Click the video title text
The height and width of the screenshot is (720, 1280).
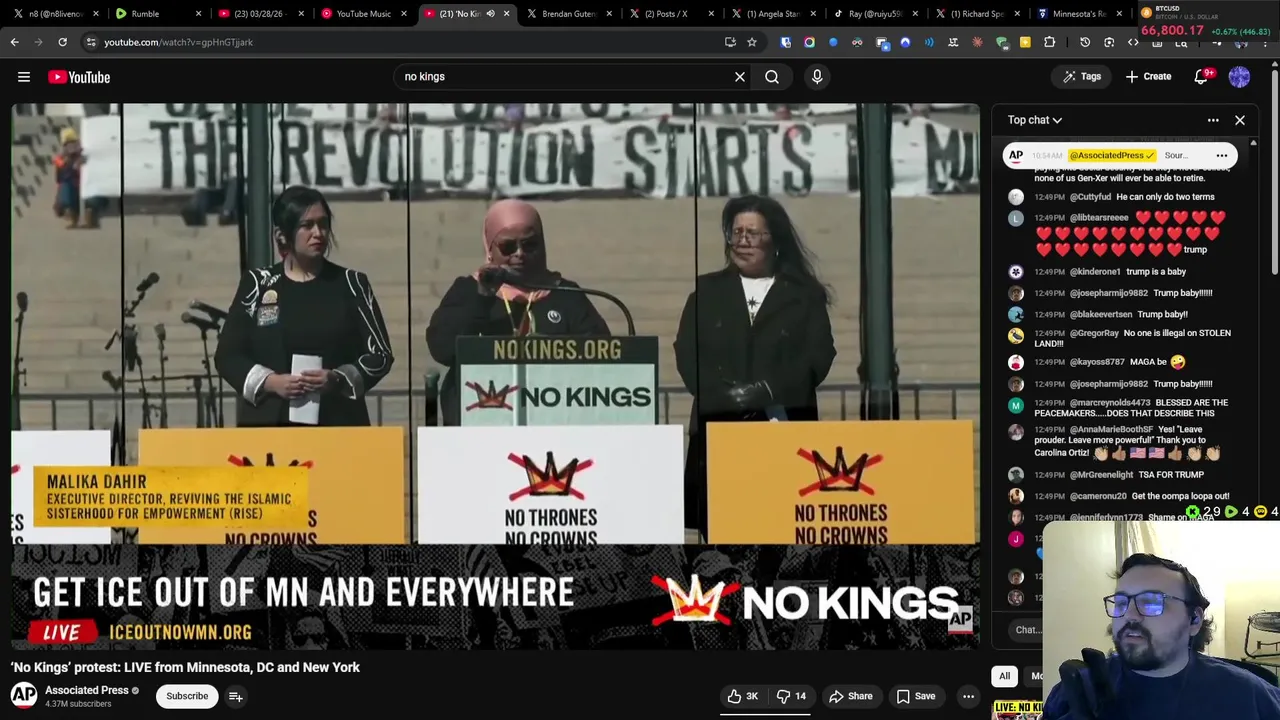pos(185,667)
